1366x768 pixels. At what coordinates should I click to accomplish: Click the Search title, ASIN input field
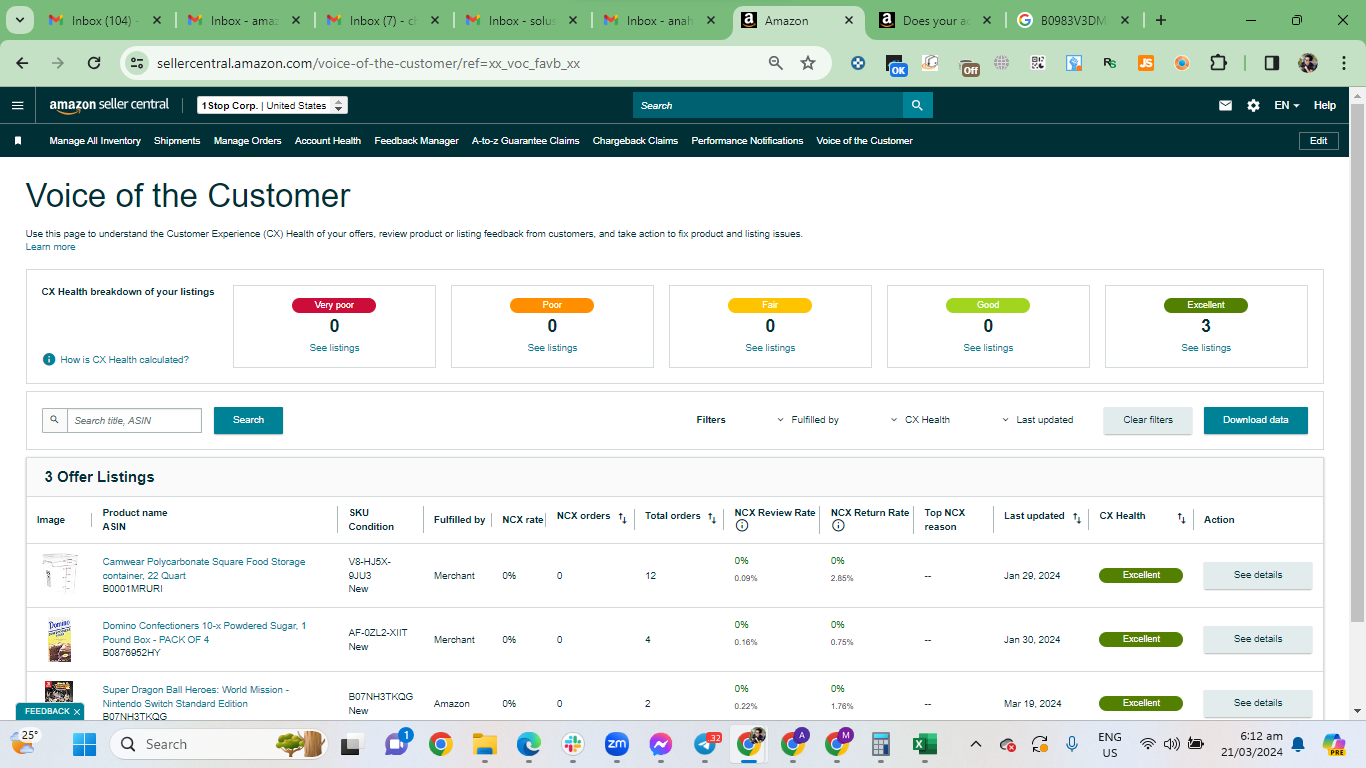tap(133, 420)
